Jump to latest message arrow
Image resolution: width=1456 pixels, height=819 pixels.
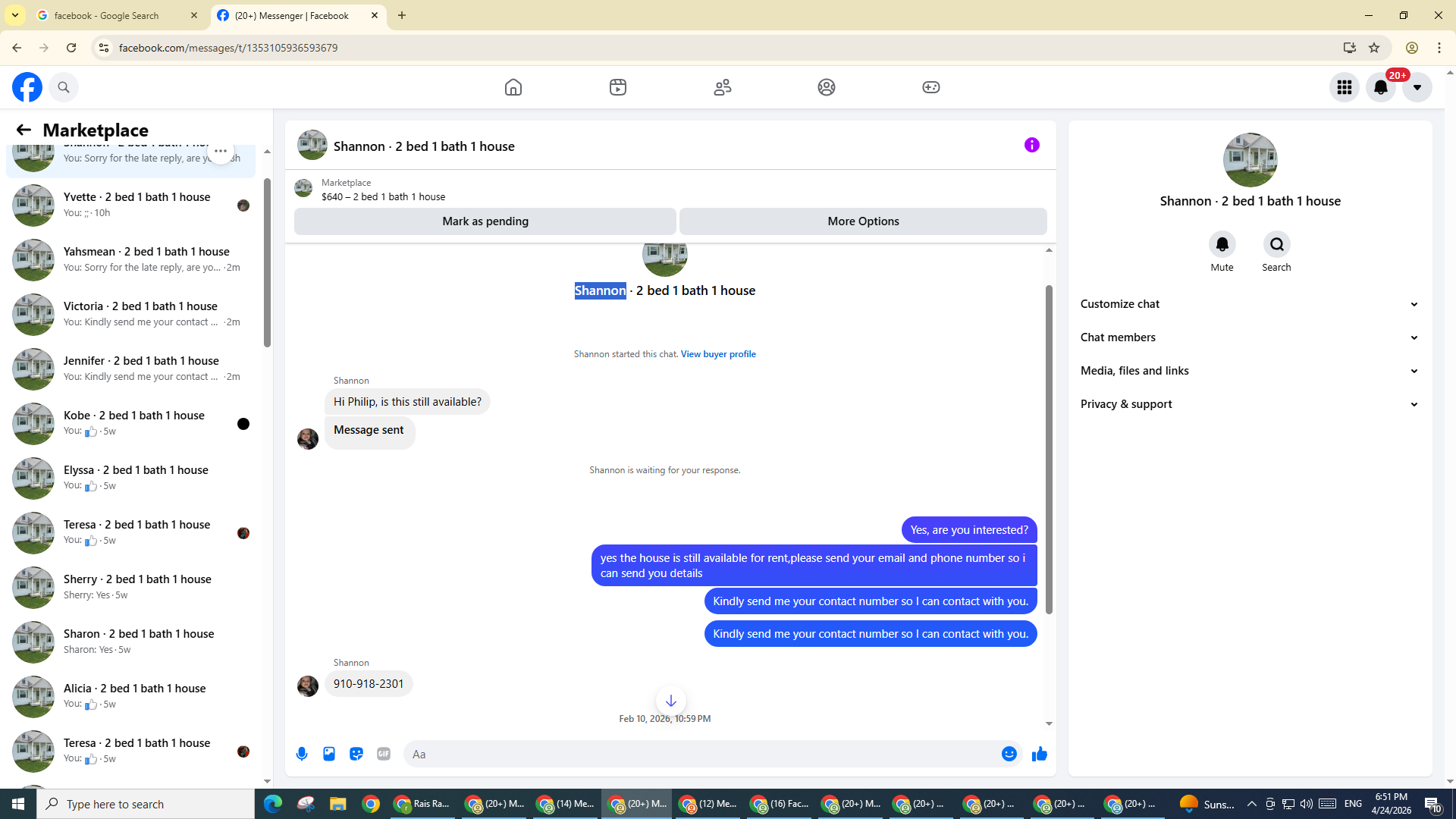[670, 701]
